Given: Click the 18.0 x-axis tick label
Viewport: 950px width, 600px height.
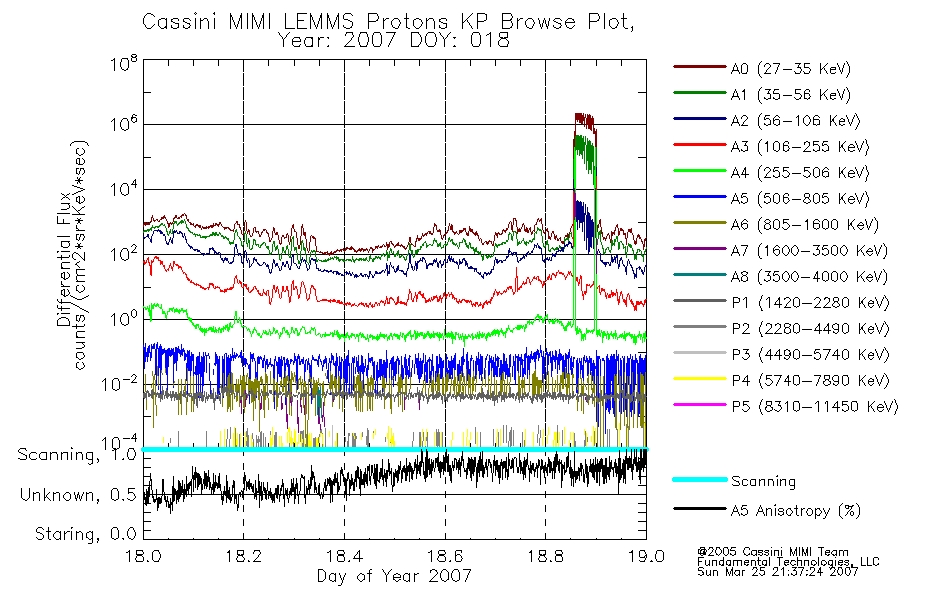Looking at the screenshot, I should pyautogui.click(x=144, y=556).
